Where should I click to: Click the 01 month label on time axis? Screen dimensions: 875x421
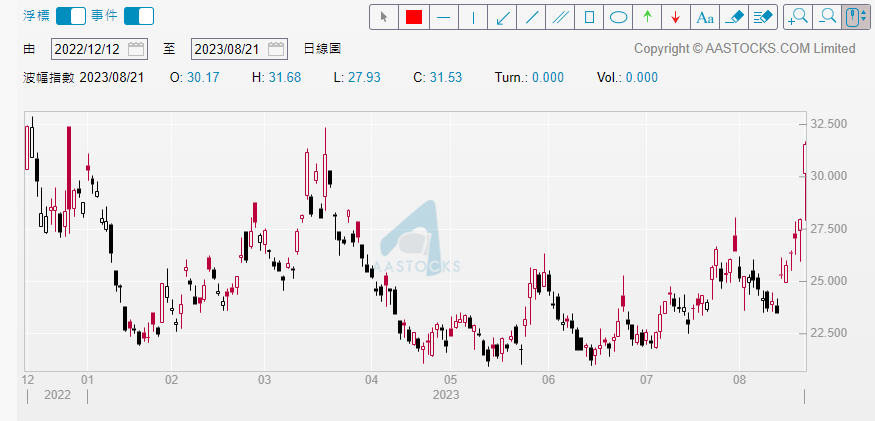pos(87,380)
